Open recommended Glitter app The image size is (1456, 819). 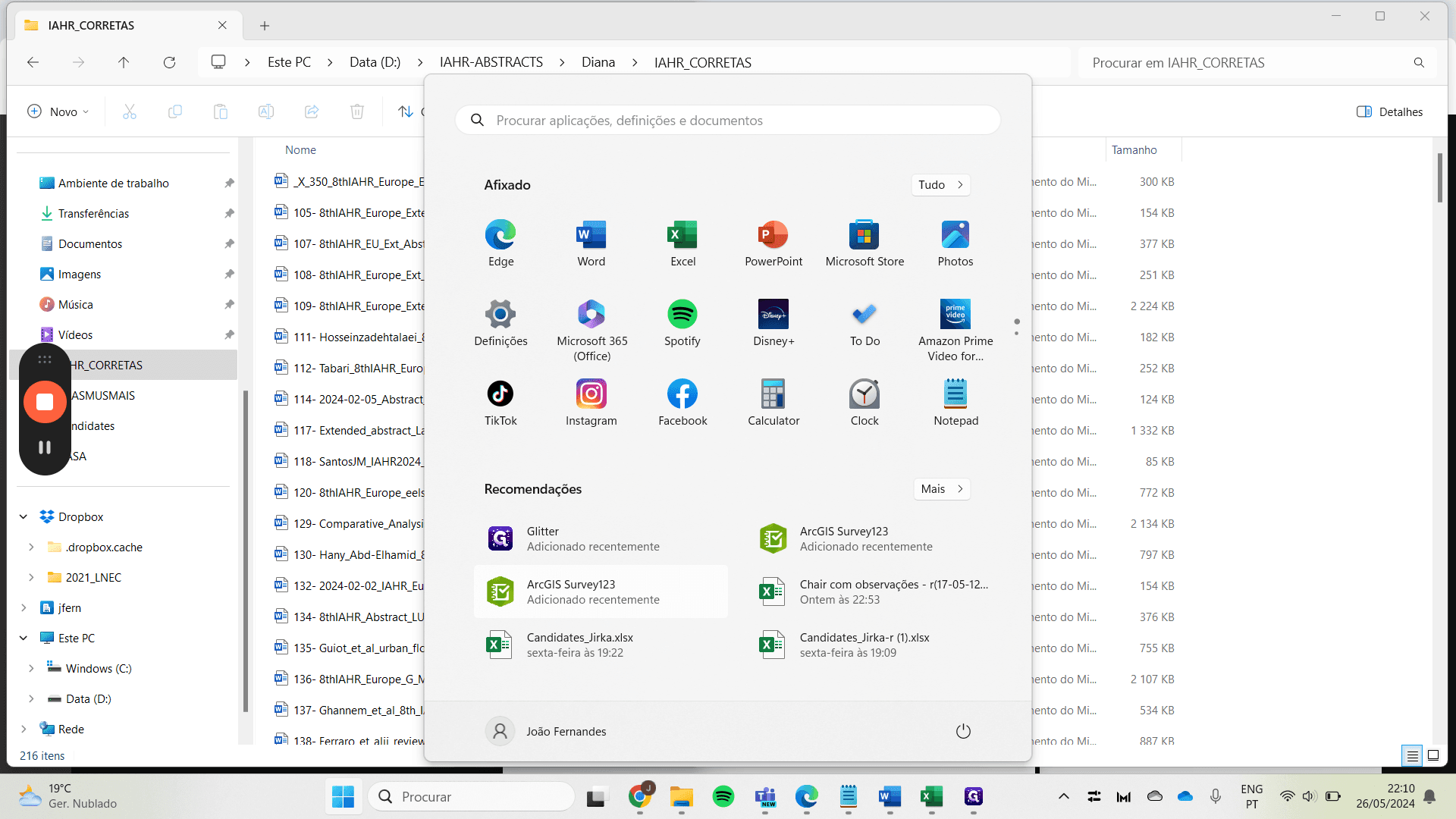click(x=601, y=538)
